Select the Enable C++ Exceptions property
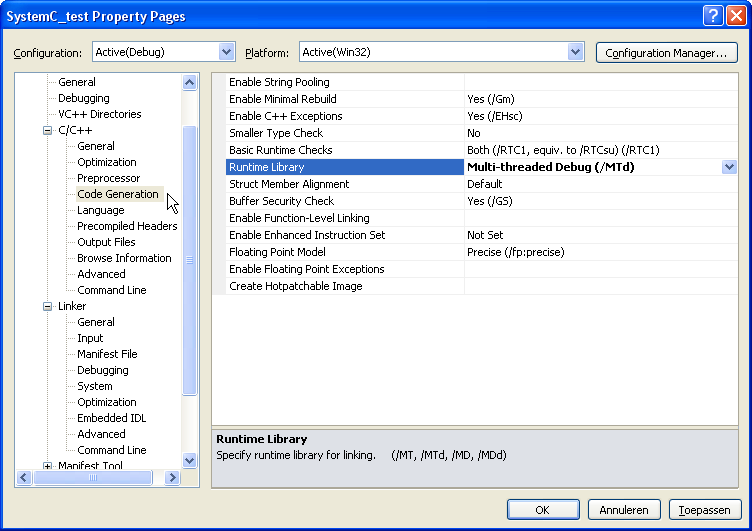The width and height of the screenshot is (752, 531). (285, 116)
